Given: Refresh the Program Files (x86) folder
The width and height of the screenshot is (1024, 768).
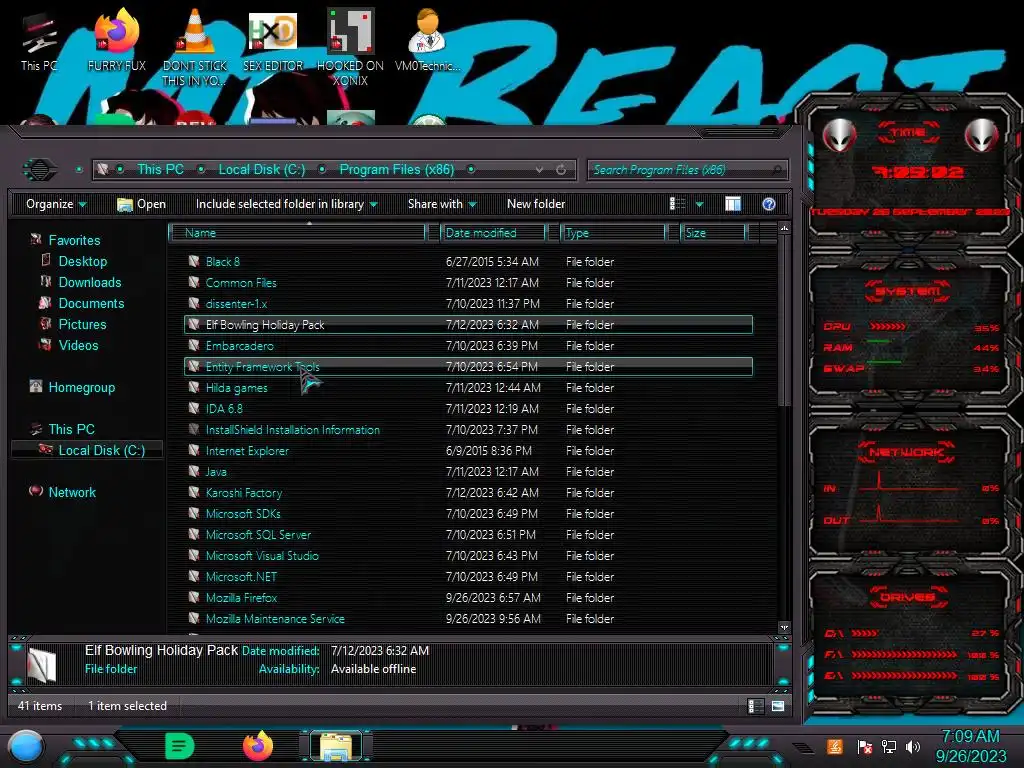Looking at the screenshot, I should [x=561, y=170].
